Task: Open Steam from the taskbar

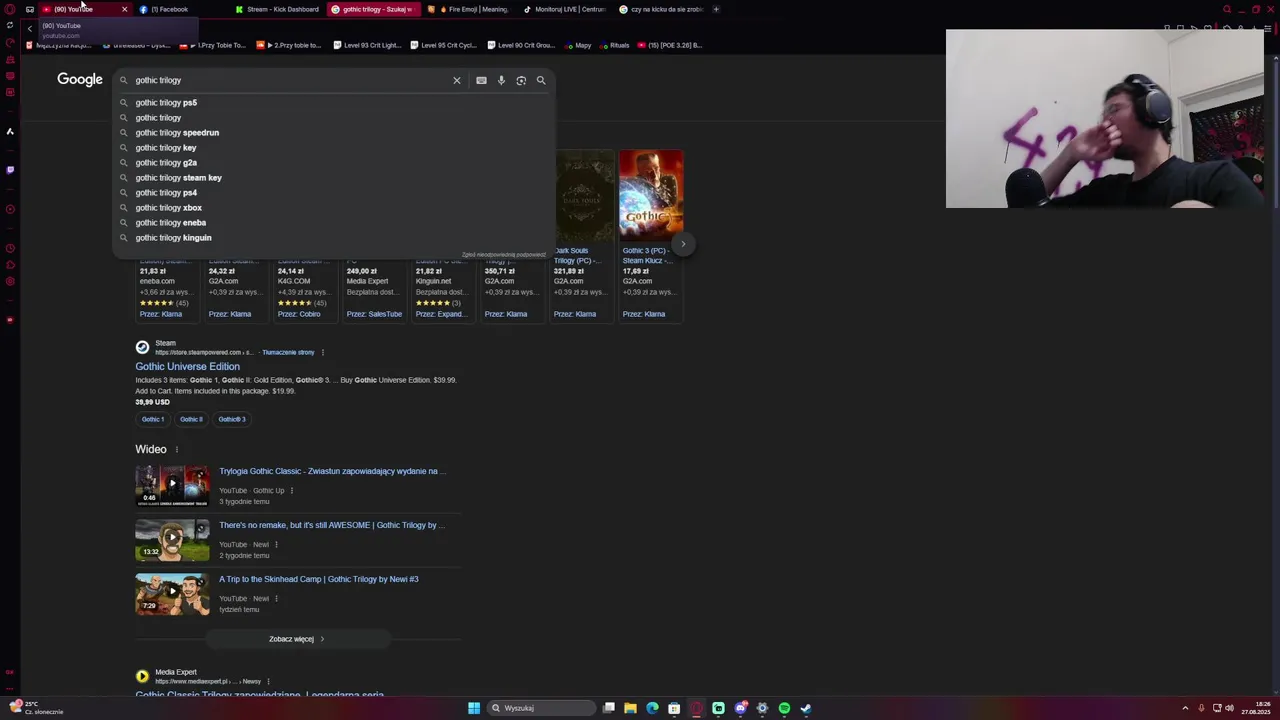Action: 806,708
